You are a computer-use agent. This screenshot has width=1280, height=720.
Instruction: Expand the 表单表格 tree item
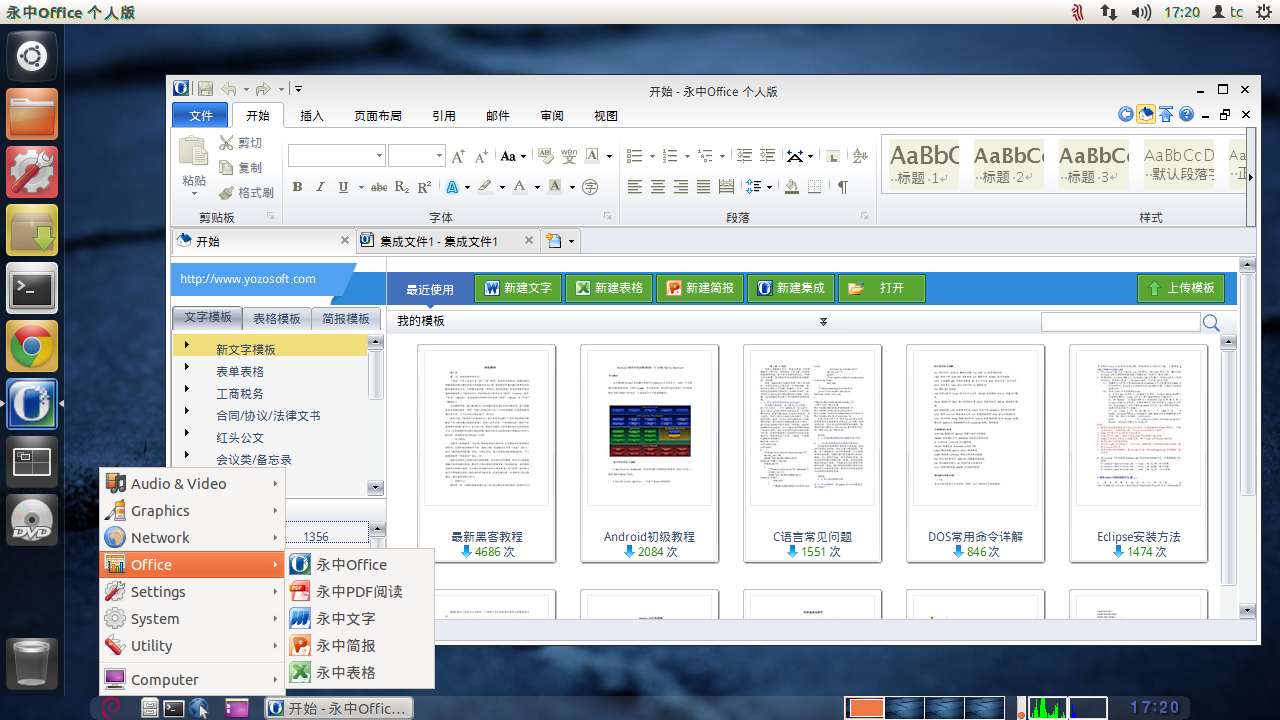(187, 367)
